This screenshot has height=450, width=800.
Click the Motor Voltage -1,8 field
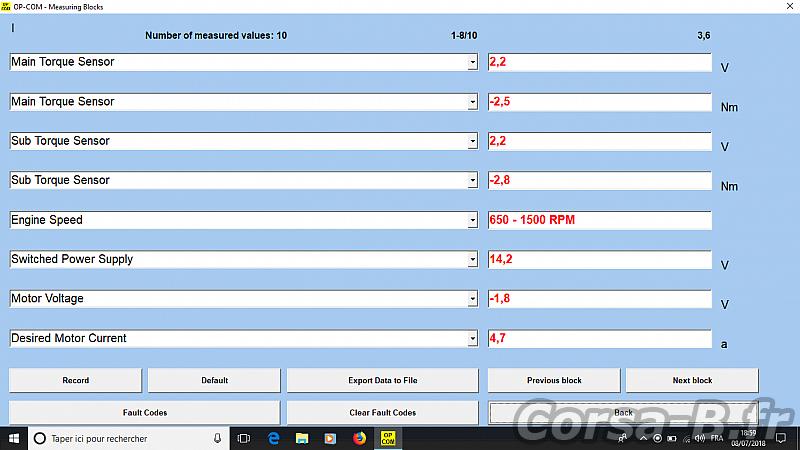(599, 298)
